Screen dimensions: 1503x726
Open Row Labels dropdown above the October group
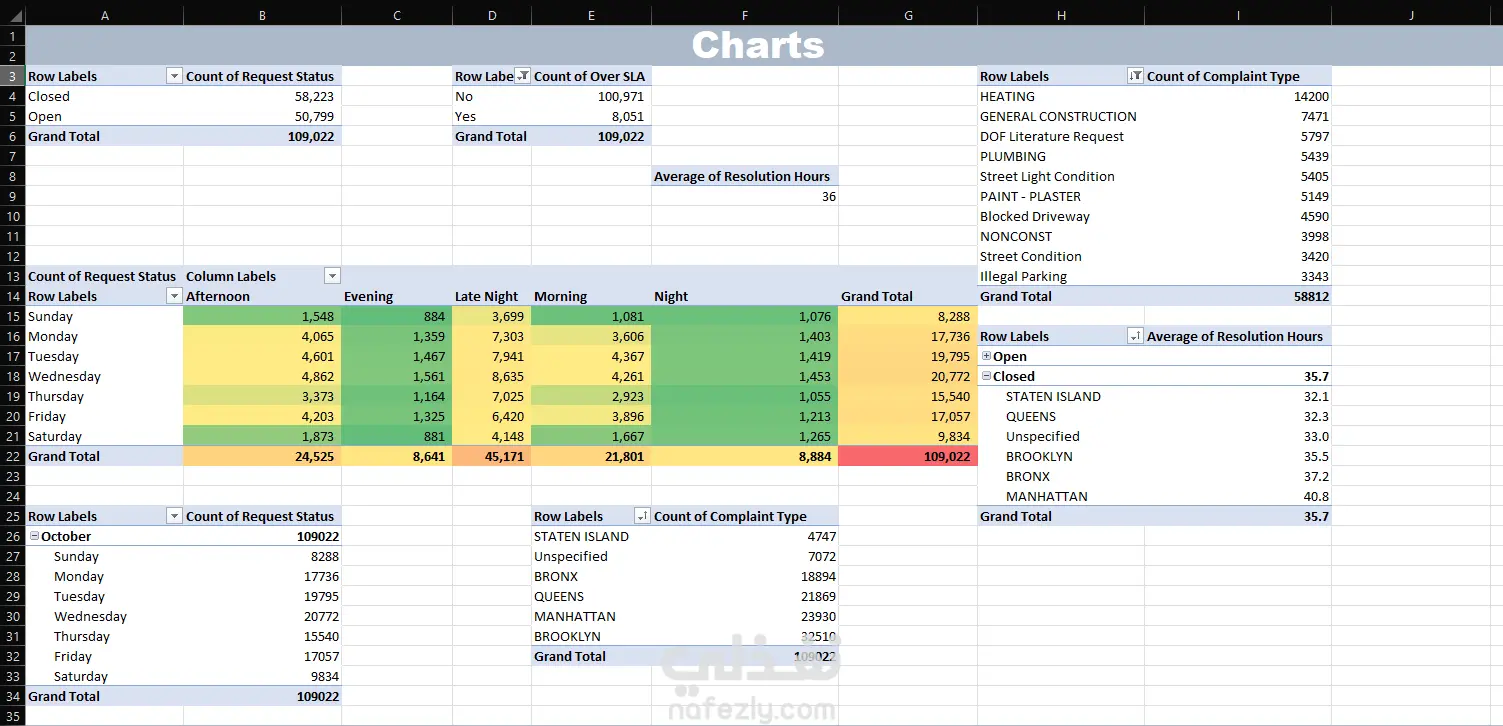(174, 516)
